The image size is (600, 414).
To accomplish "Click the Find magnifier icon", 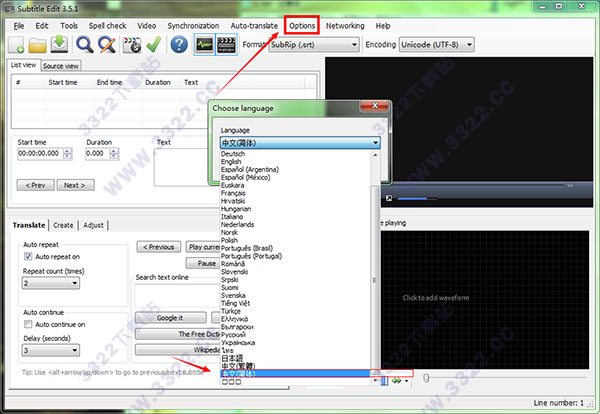I will [84, 45].
